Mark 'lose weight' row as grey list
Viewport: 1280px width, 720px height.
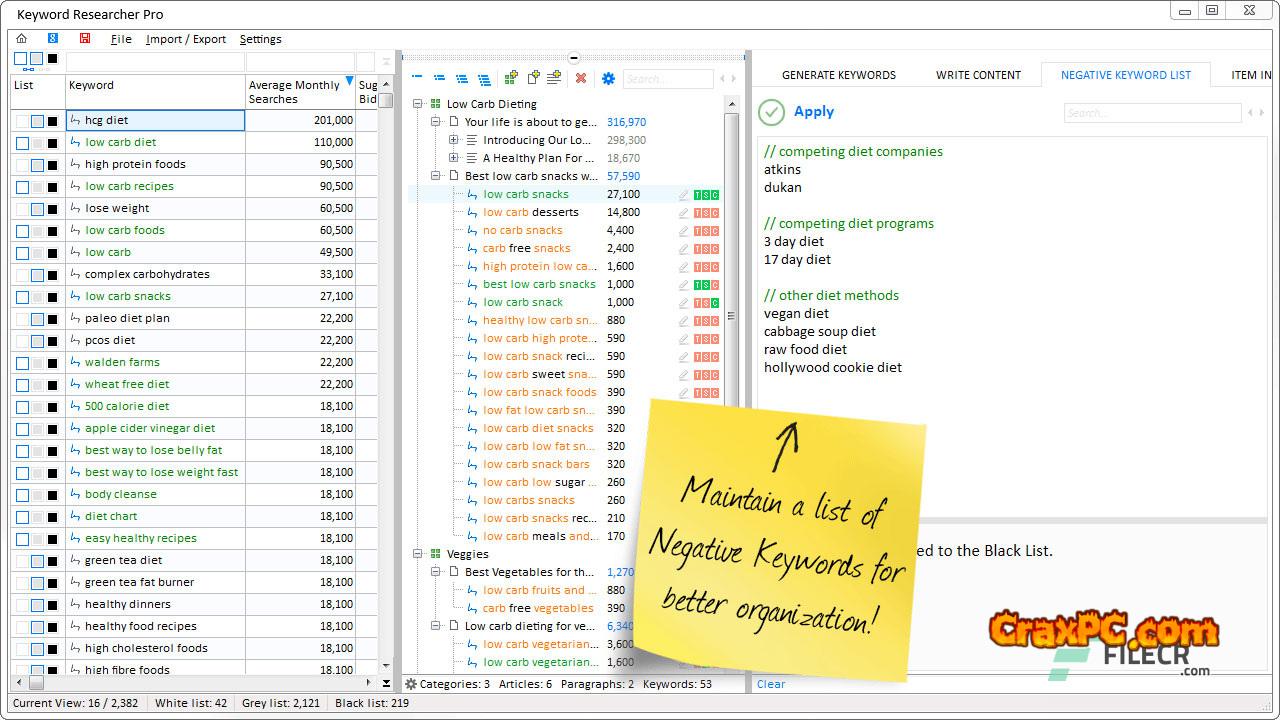click(37, 209)
